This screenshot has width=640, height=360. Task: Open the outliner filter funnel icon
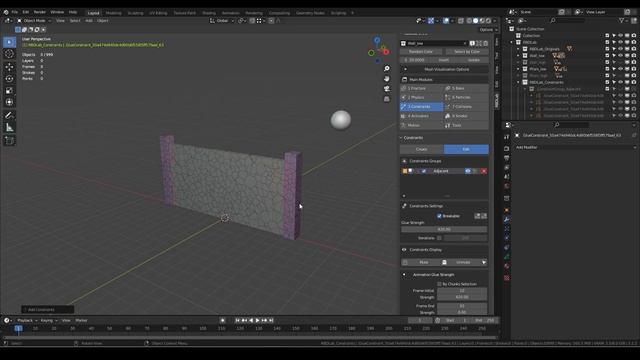click(x=622, y=20)
